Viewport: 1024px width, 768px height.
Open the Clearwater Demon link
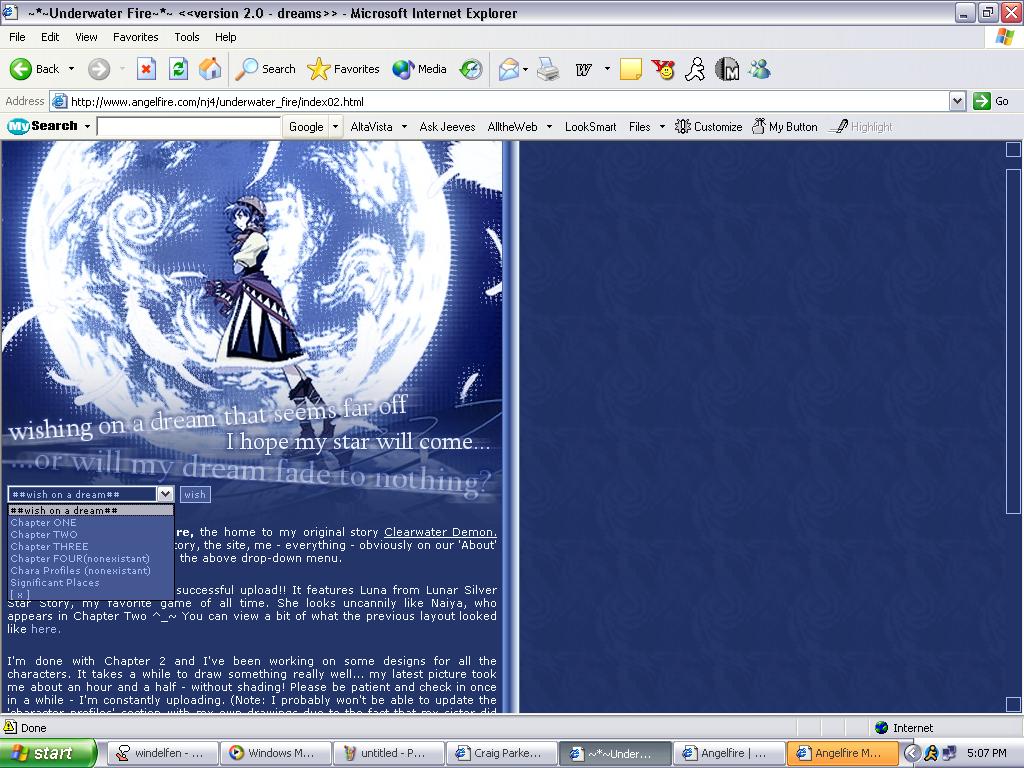(x=440, y=532)
